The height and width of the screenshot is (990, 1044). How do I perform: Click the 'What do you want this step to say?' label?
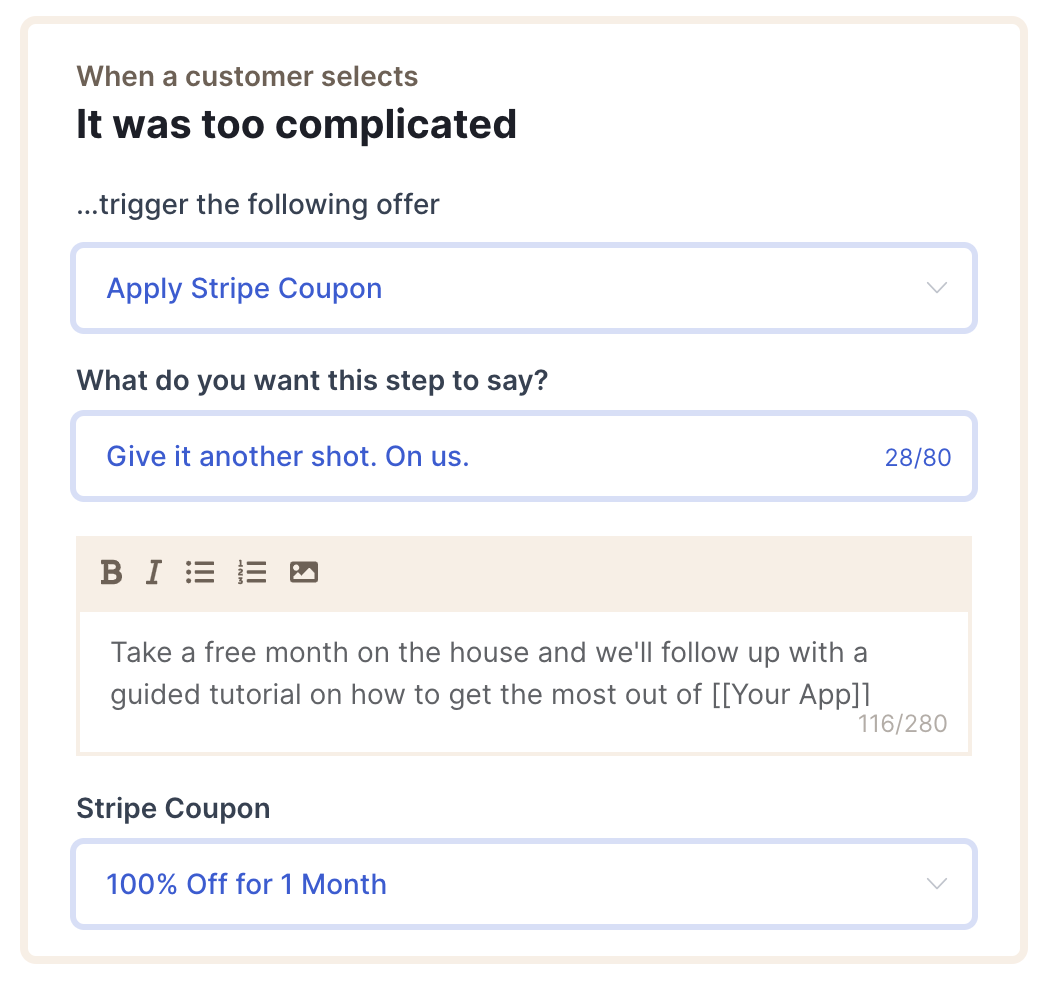(x=312, y=381)
